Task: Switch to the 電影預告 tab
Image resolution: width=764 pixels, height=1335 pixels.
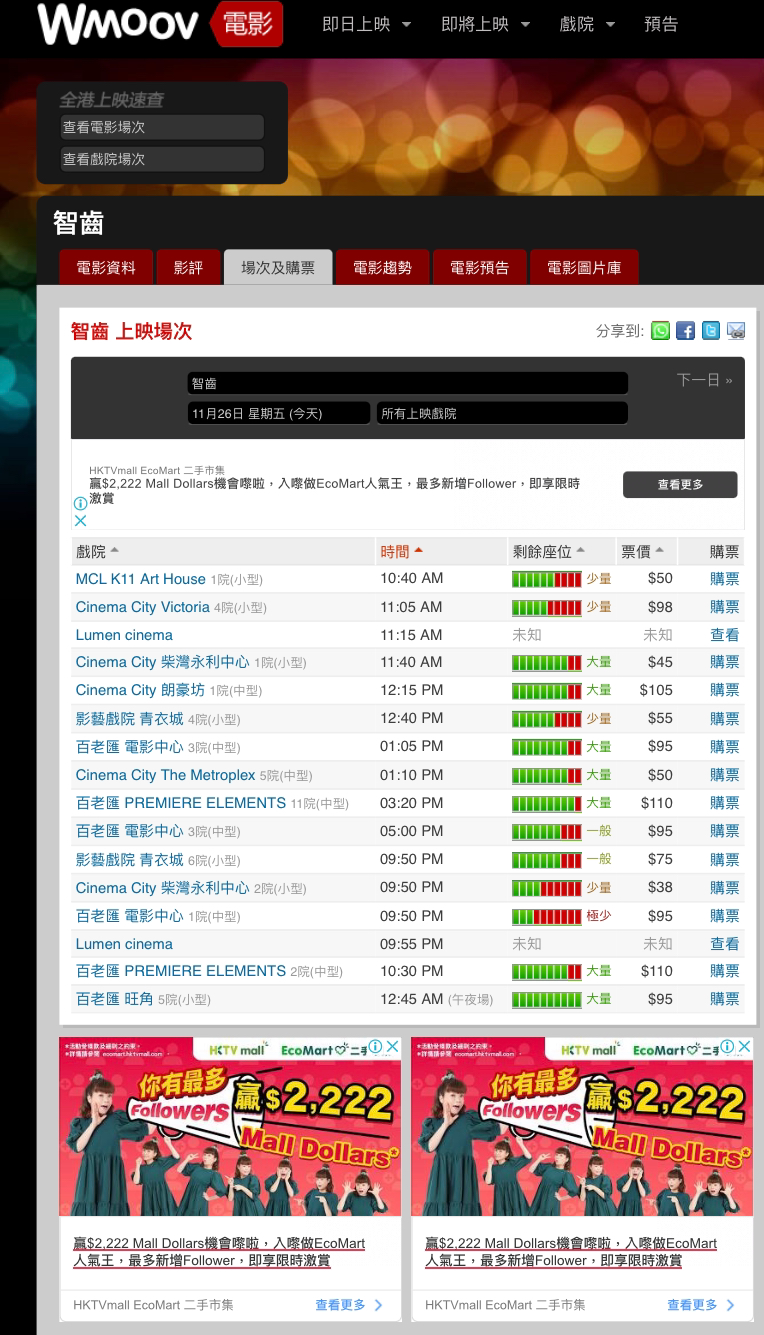Action: (479, 268)
